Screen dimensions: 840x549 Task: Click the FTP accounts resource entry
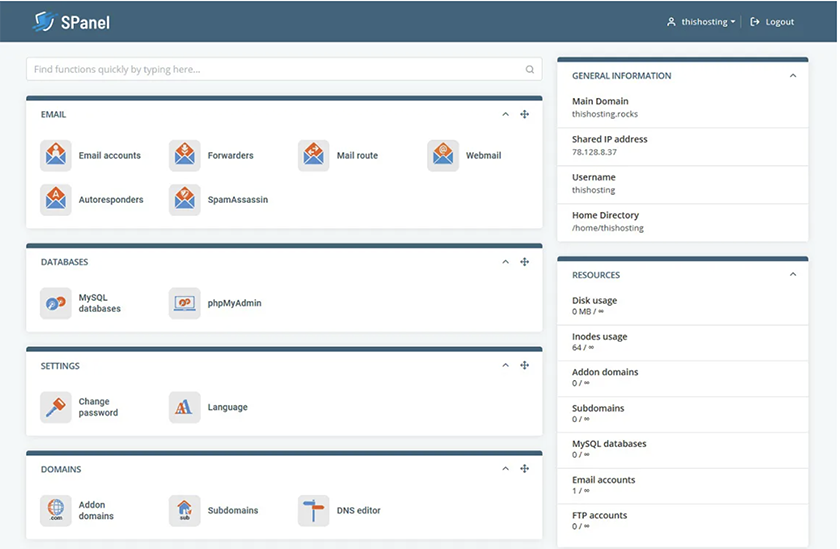(682, 521)
